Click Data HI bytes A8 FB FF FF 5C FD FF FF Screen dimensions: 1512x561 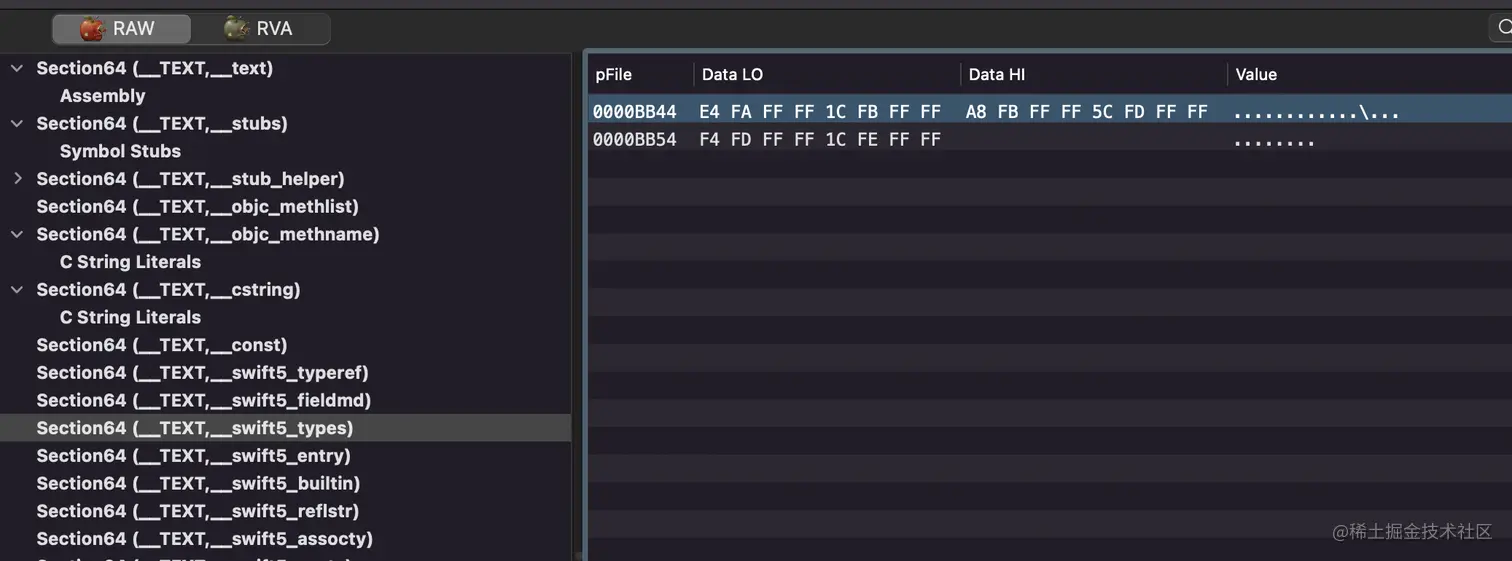click(1087, 112)
